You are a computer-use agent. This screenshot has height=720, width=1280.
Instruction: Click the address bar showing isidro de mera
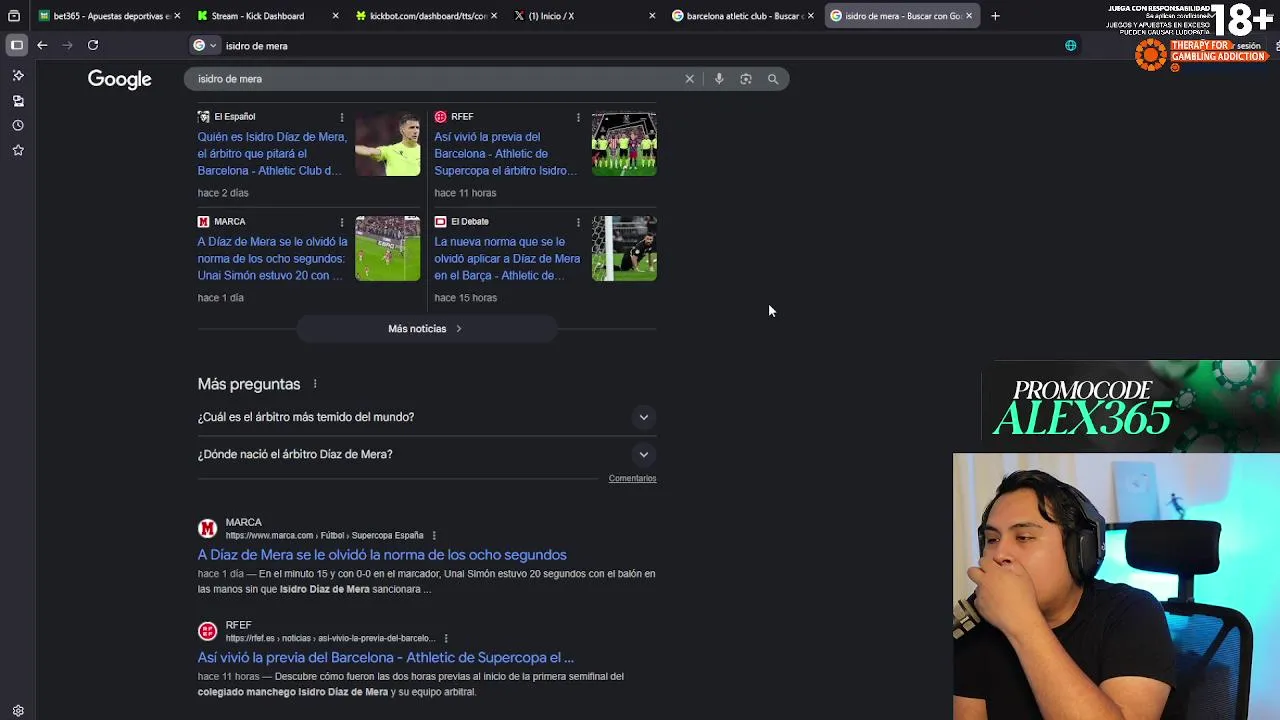tap(640, 46)
